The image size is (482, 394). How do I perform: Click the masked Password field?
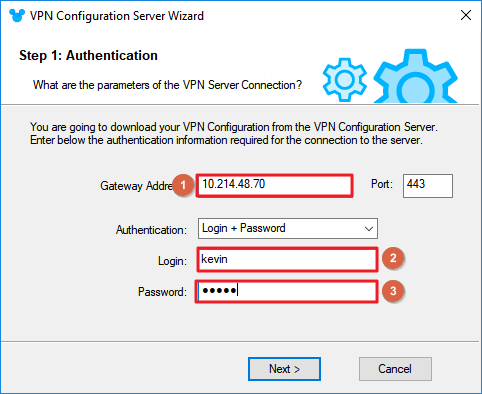click(287, 291)
